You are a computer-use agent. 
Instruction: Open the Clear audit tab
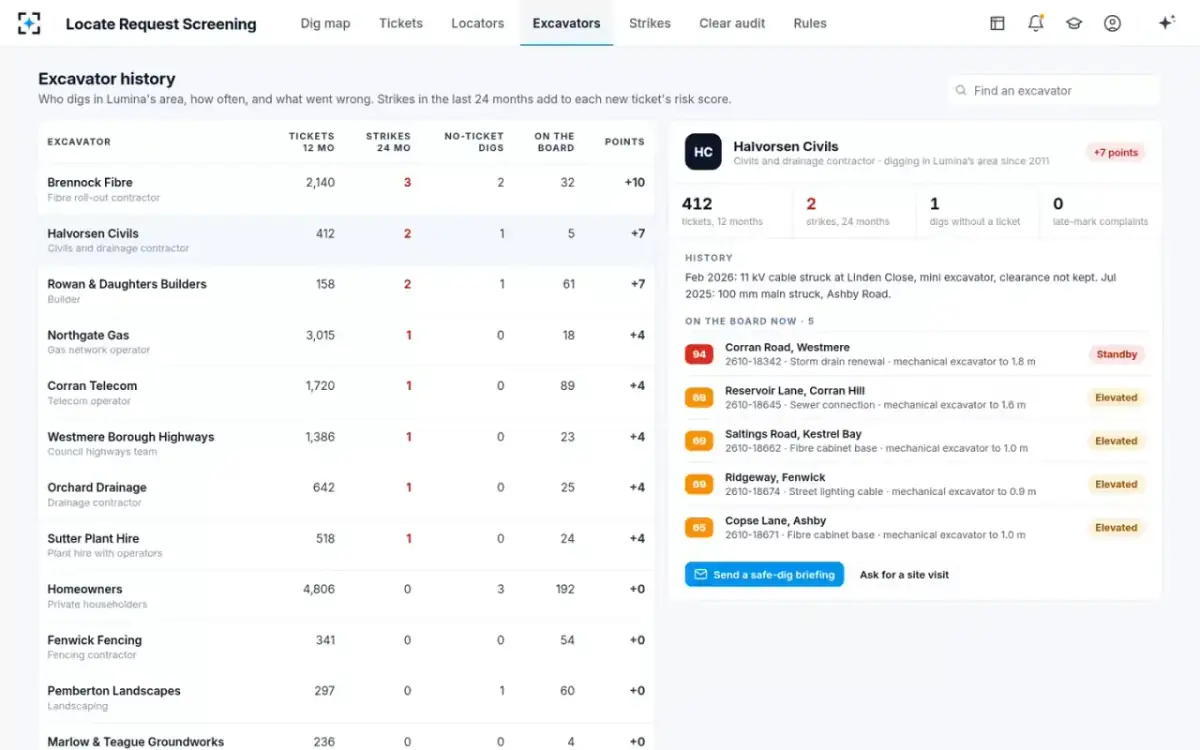[x=732, y=23]
